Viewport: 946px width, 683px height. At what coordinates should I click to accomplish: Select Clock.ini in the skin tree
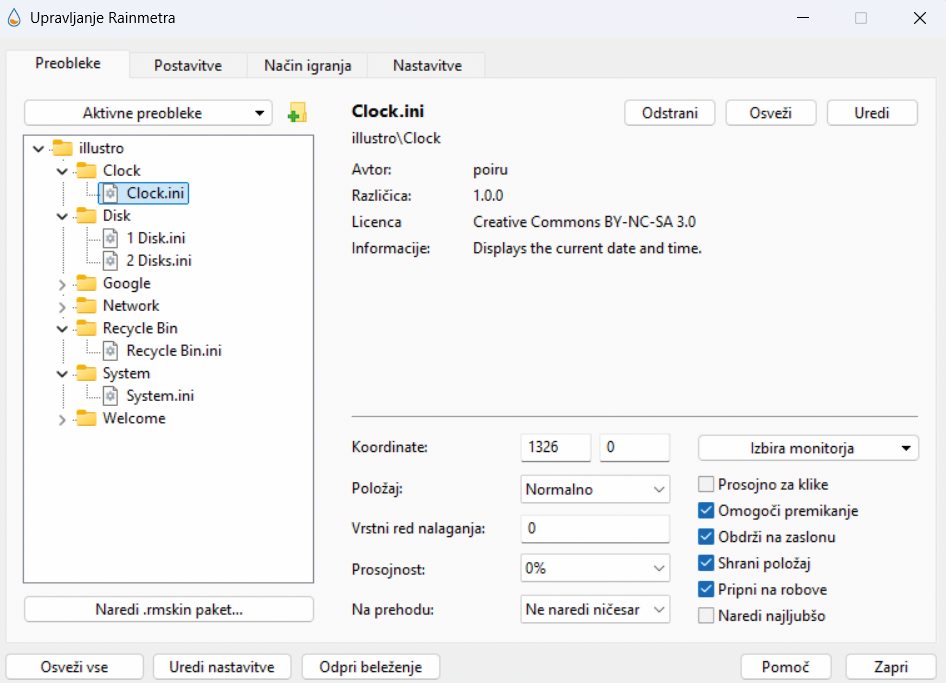[x=155, y=193]
